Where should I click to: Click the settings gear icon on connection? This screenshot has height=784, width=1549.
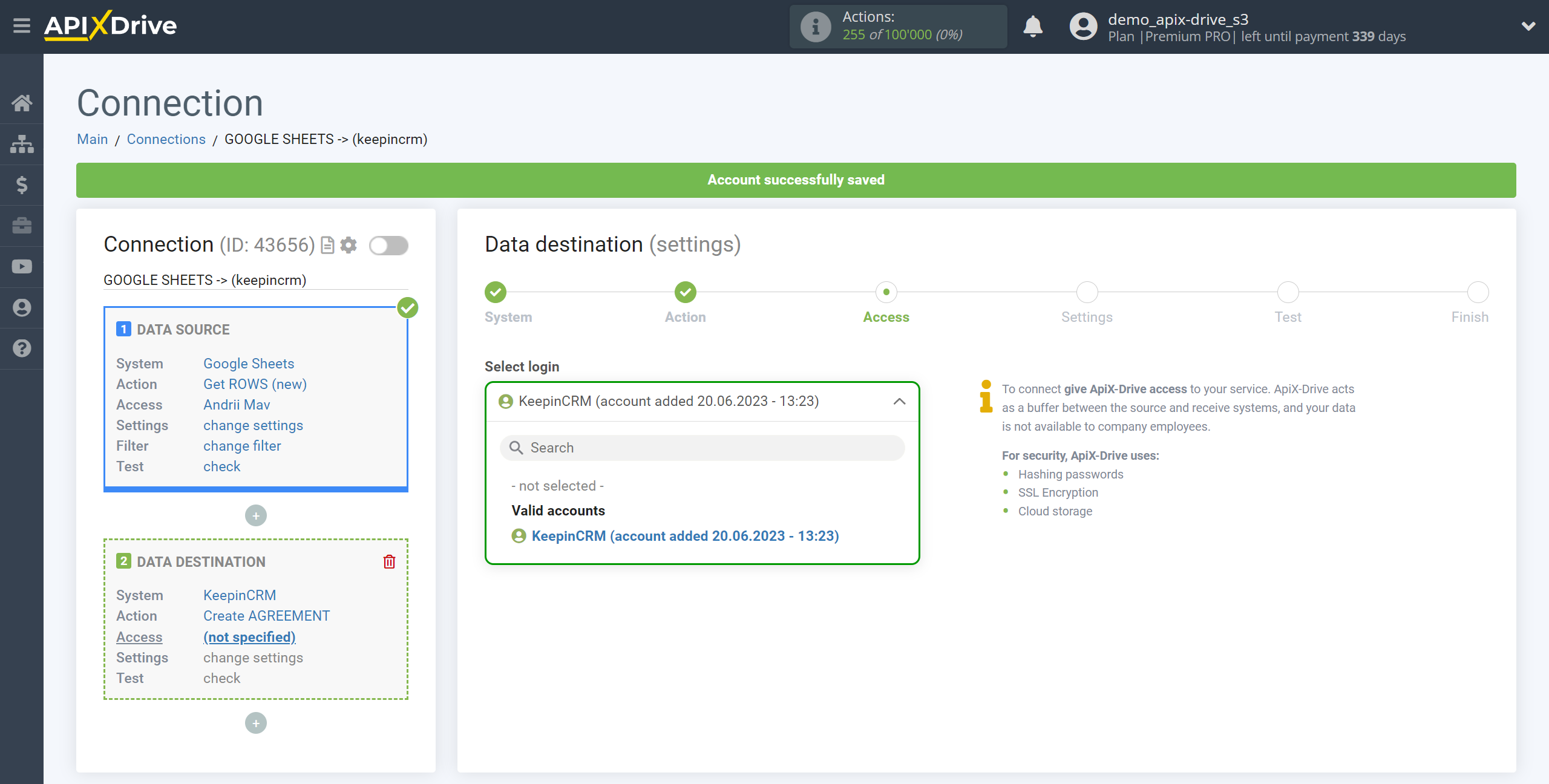pos(350,245)
